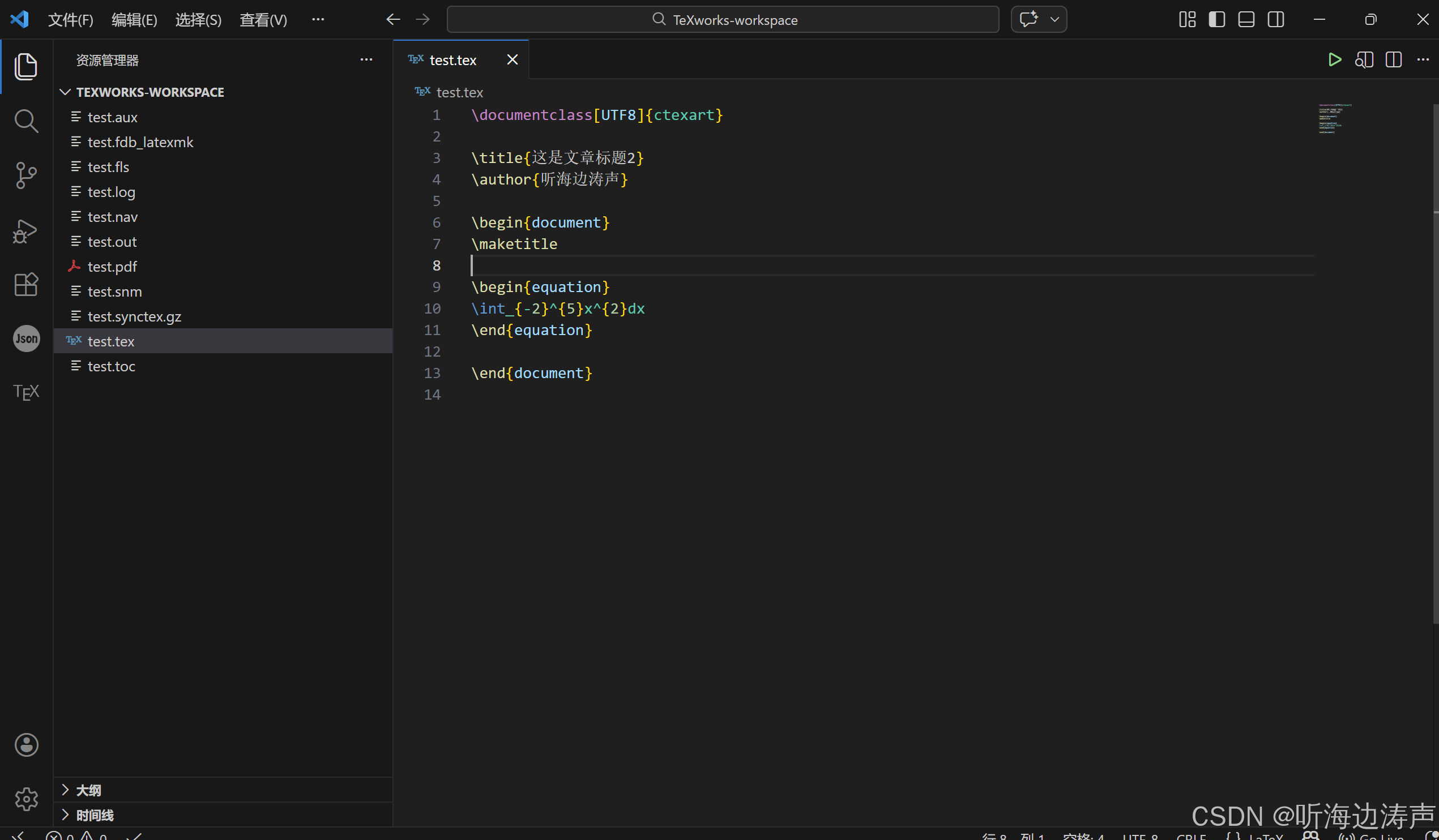Build LaTeX project with green play button

[x=1334, y=59]
